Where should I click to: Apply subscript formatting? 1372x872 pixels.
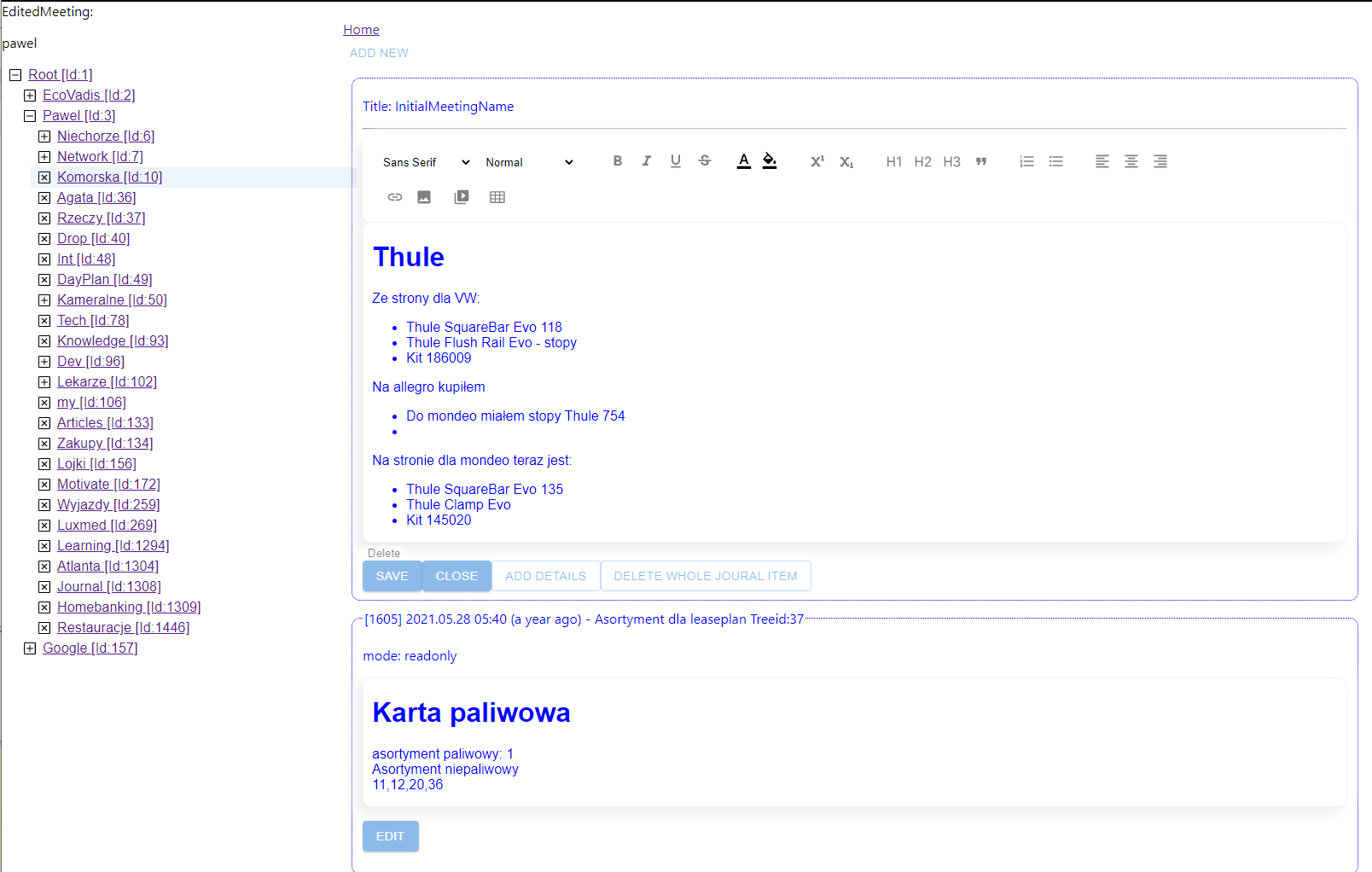(x=846, y=161)
